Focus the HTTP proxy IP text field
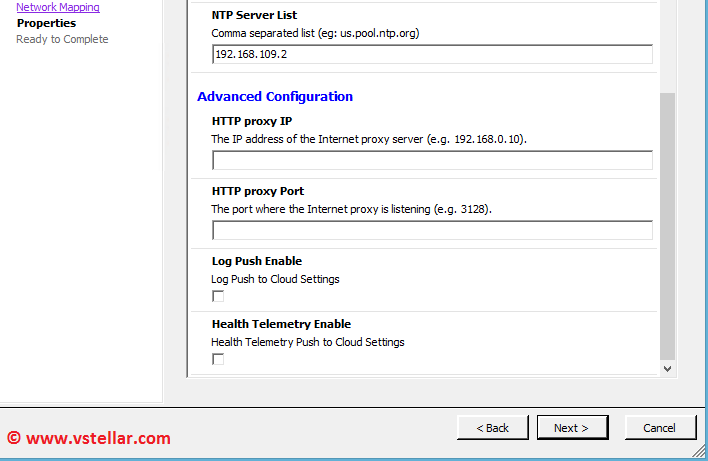This screenshot has height=461, width=708. [432, 161]
